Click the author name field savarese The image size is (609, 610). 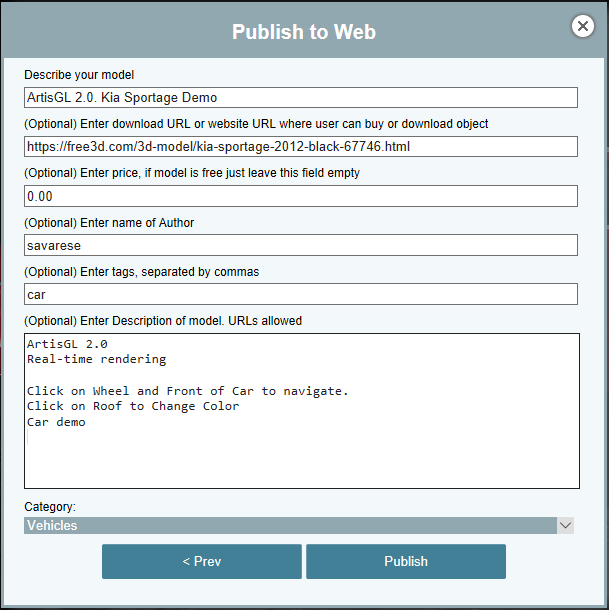[301, 245]
